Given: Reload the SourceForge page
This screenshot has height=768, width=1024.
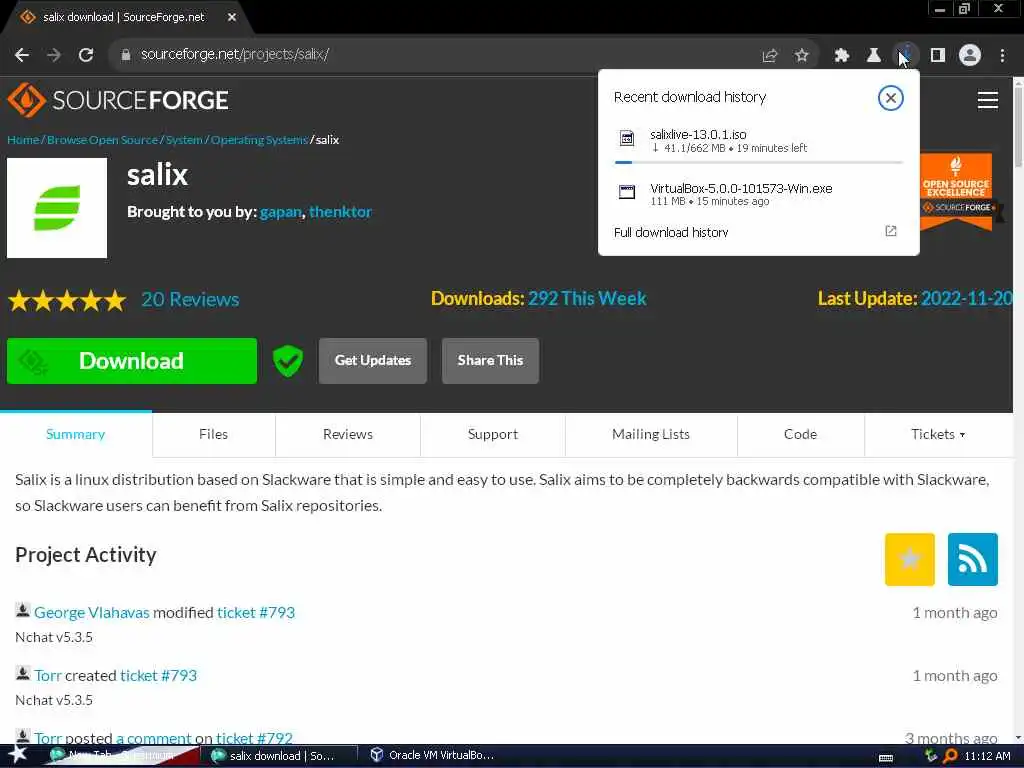Looking at the screenshot, I should point(86,55).
